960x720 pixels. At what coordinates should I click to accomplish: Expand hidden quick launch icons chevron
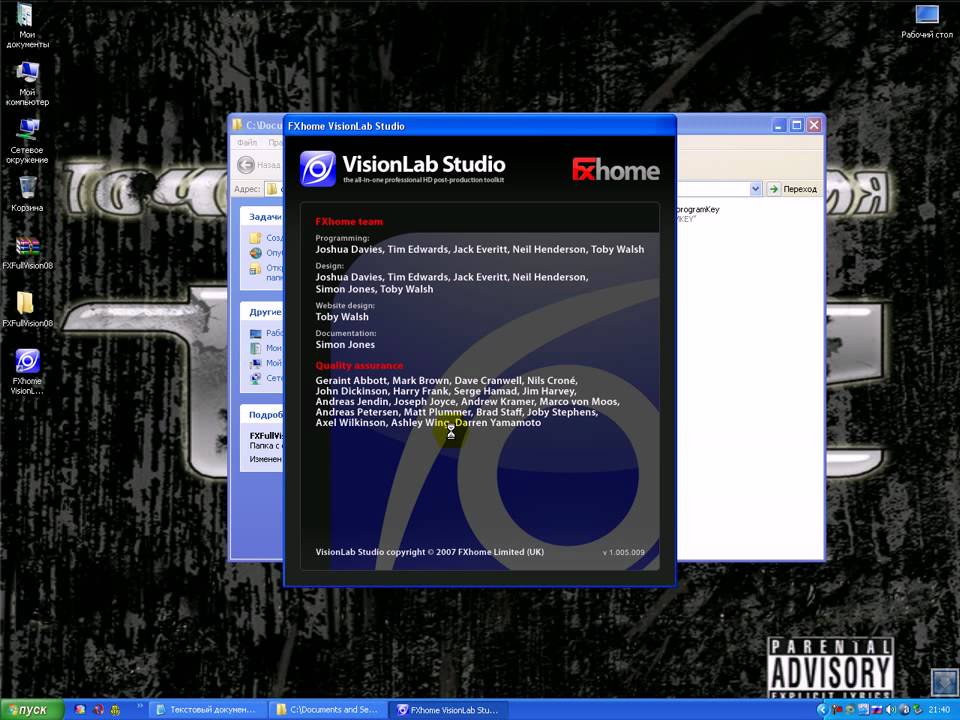(140, 707)
